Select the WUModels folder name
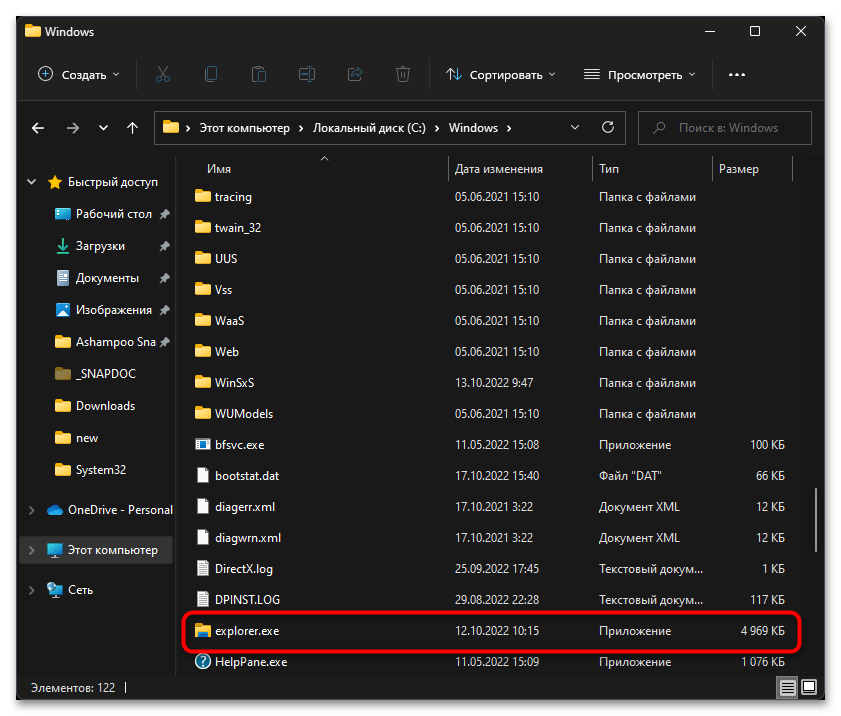The height and width of the screenshot is (716, 841). 244,414
